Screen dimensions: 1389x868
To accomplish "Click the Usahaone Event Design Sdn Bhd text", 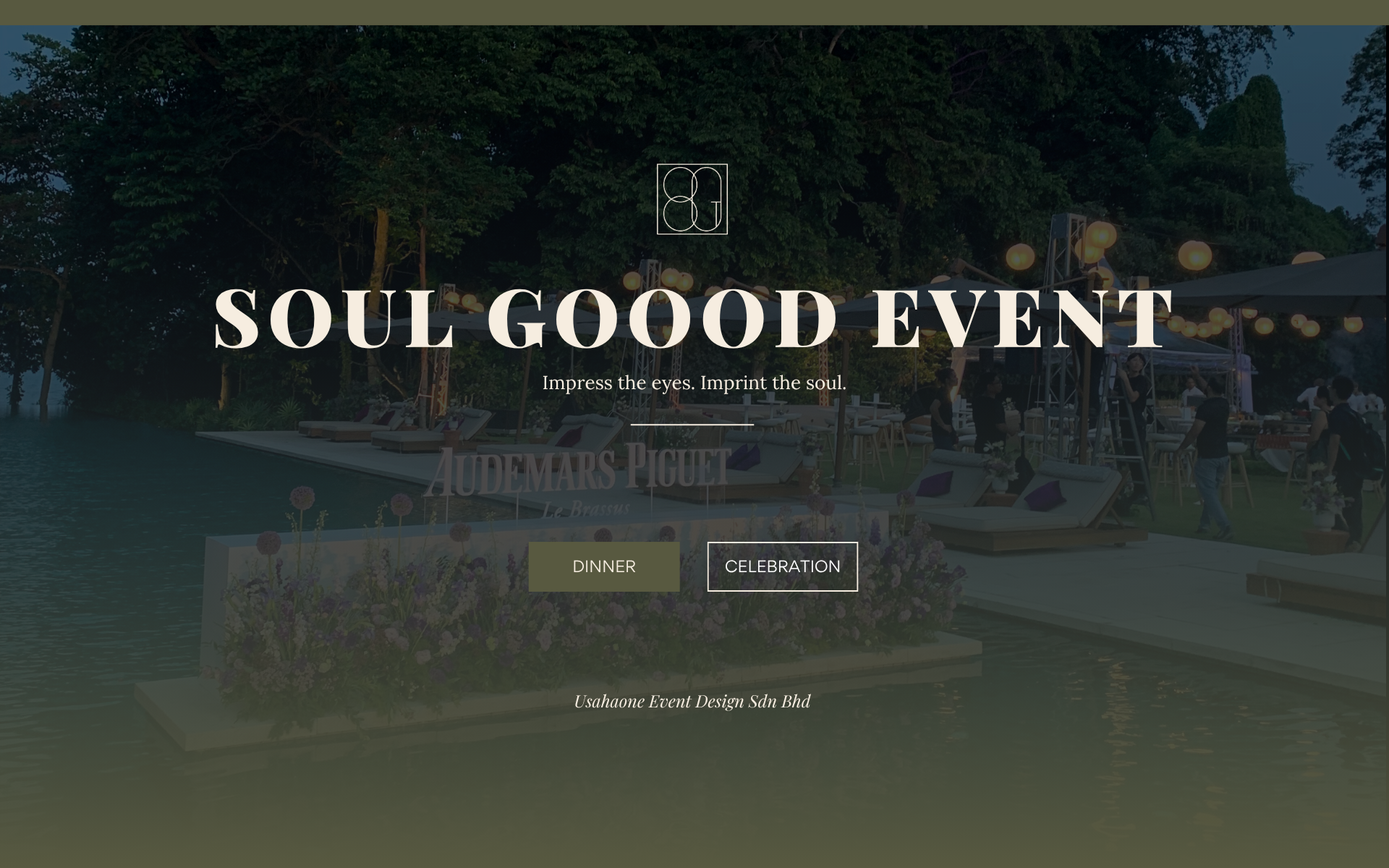I will [x=692, y=702].
